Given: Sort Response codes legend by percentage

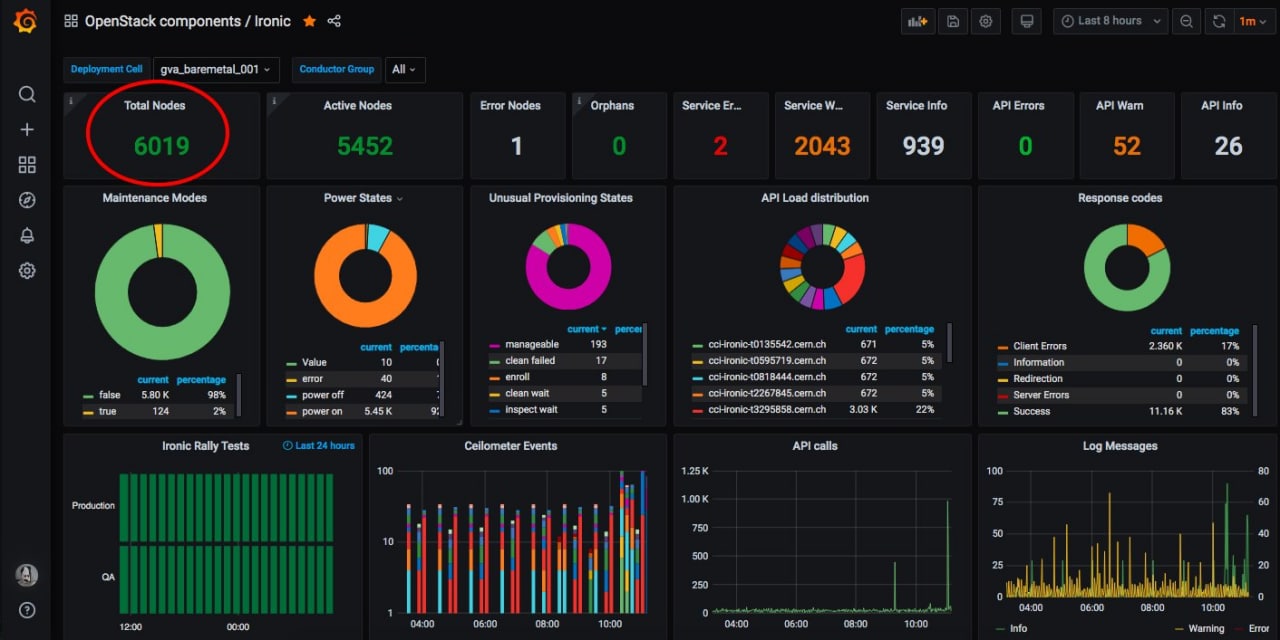Looking at the screenshot, I should click(x=1215, y=331).
